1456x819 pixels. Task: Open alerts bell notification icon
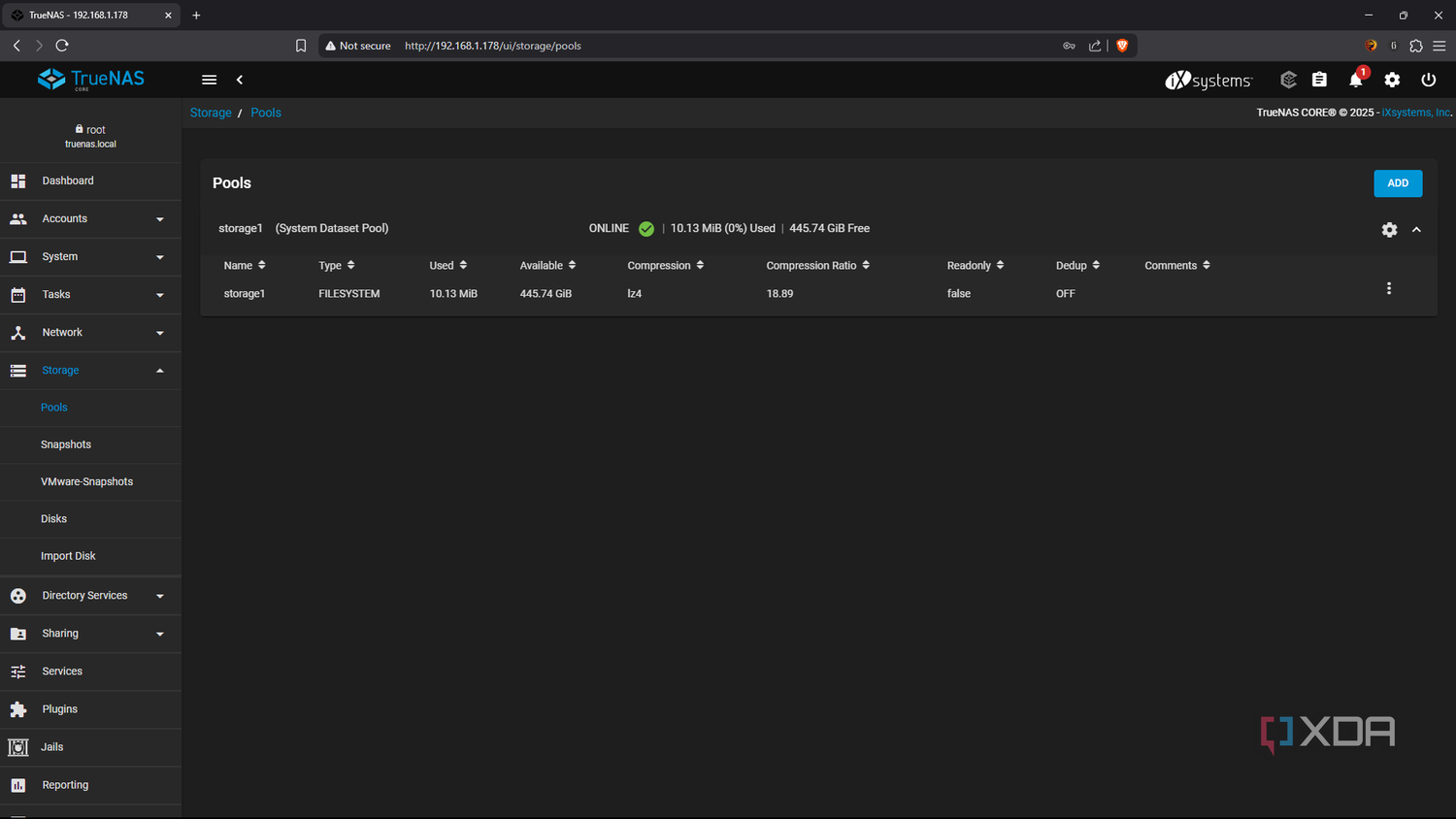[1356, 80]
